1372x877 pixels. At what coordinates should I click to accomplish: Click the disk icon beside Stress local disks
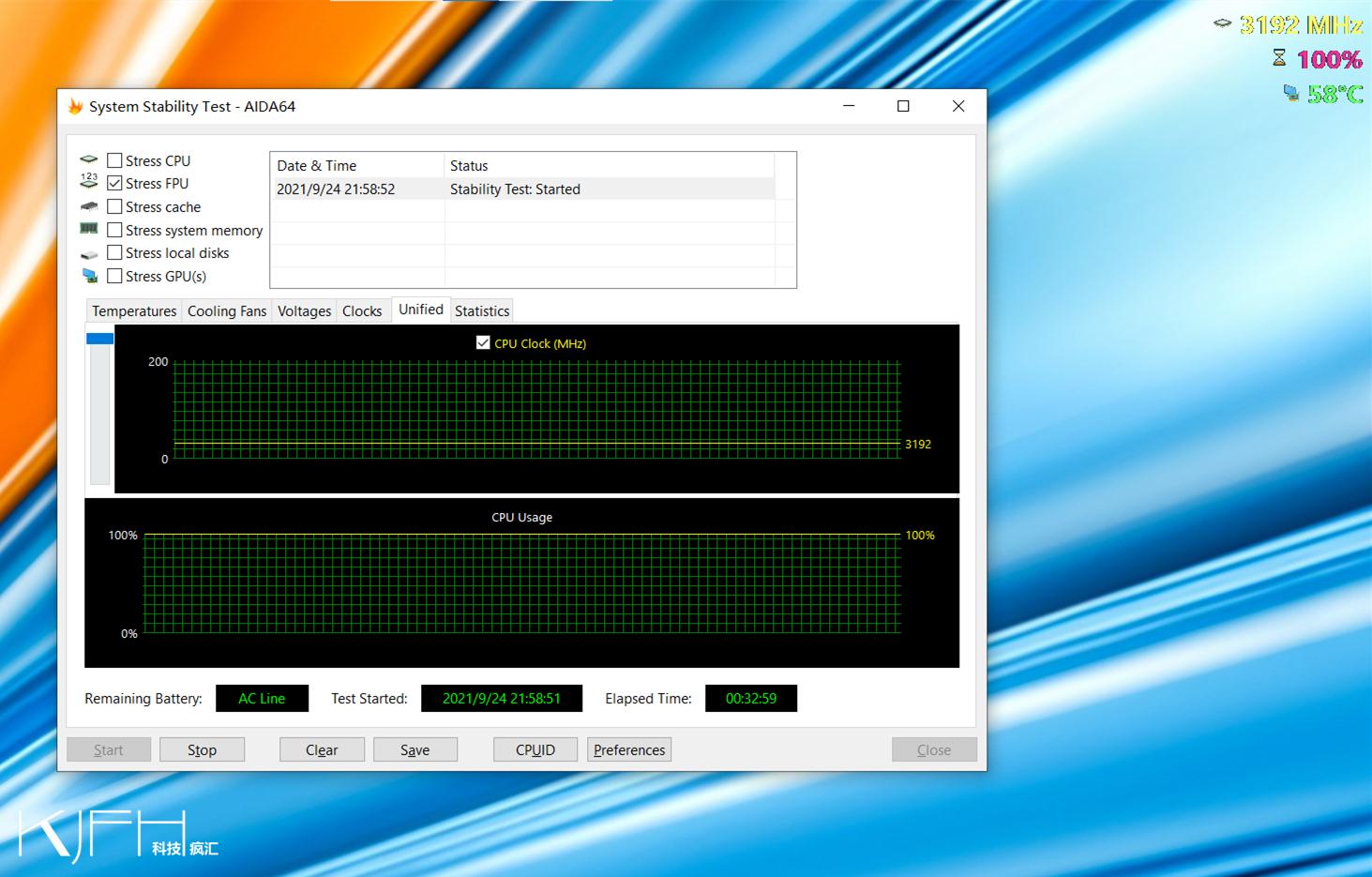tap(90, 252)
